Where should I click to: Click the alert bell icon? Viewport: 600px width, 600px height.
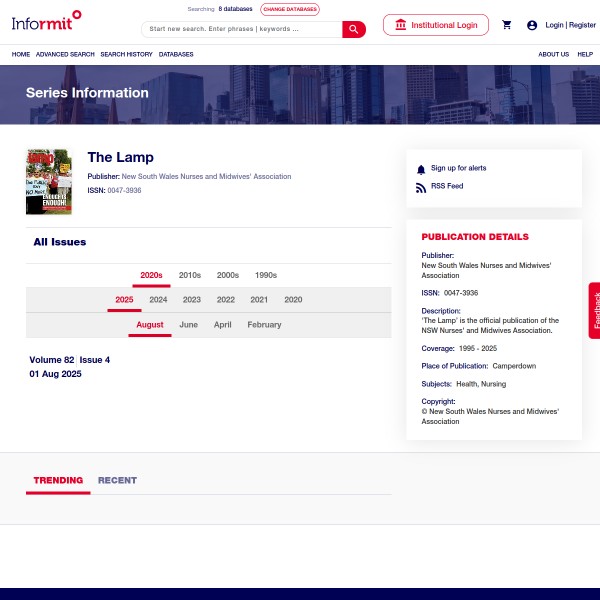421,169
